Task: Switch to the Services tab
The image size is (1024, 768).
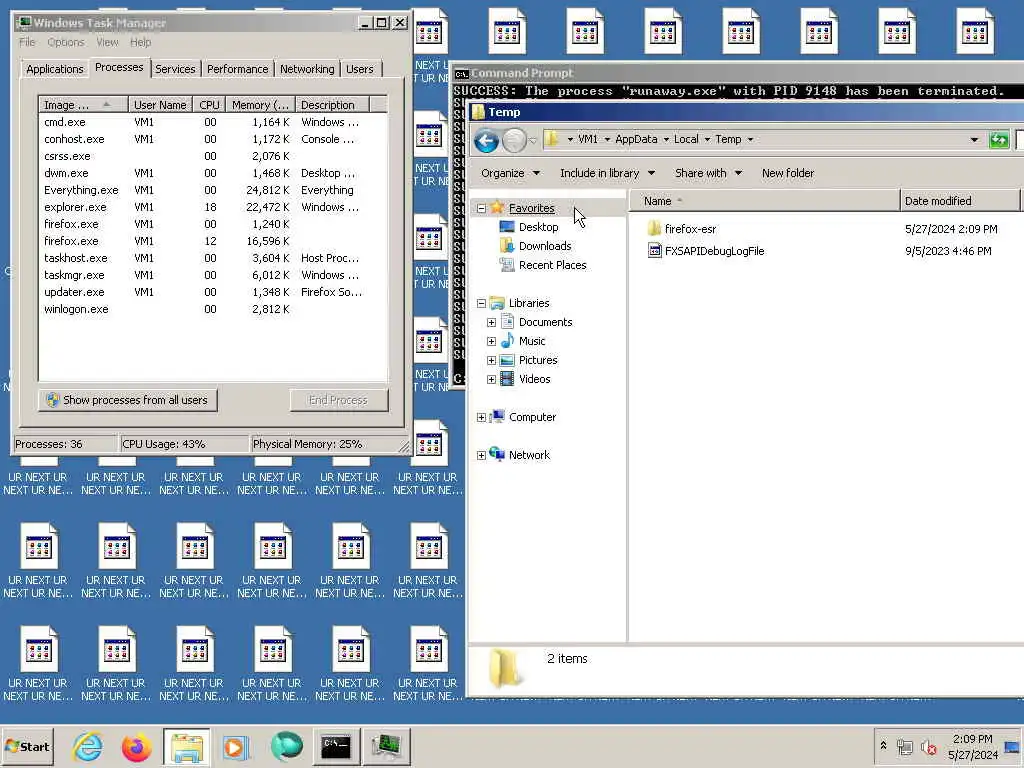Action: [175, 69]
